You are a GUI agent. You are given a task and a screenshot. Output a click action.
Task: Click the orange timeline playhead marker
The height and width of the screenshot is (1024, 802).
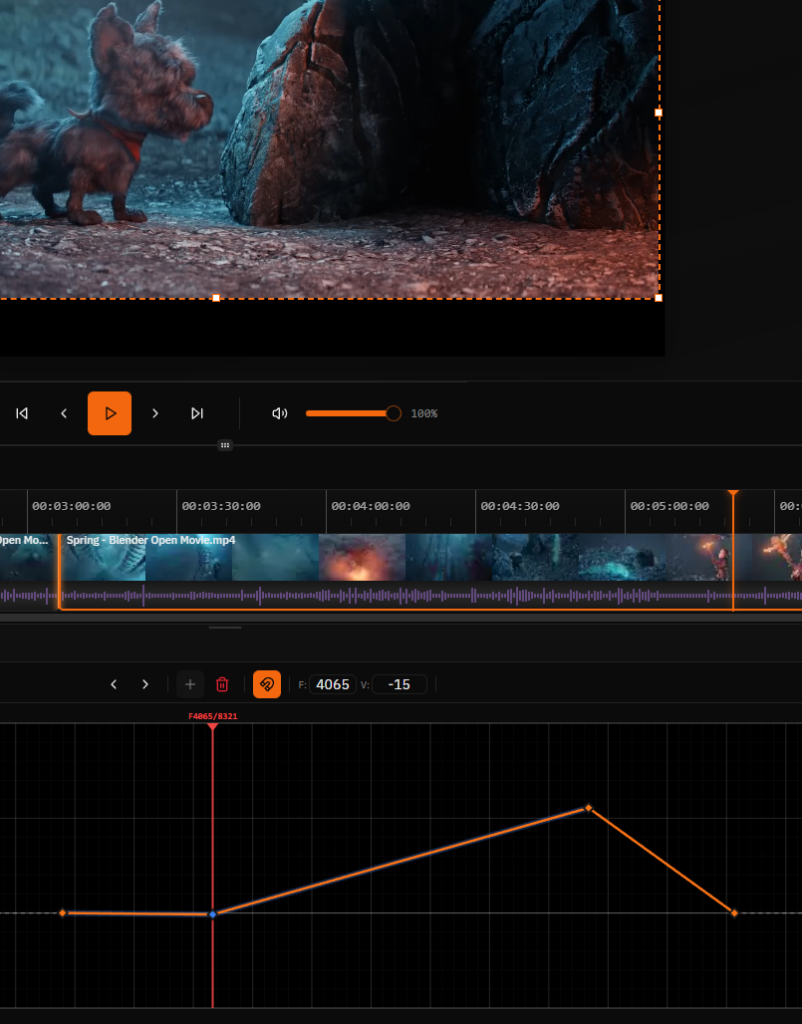pos(733,494)
